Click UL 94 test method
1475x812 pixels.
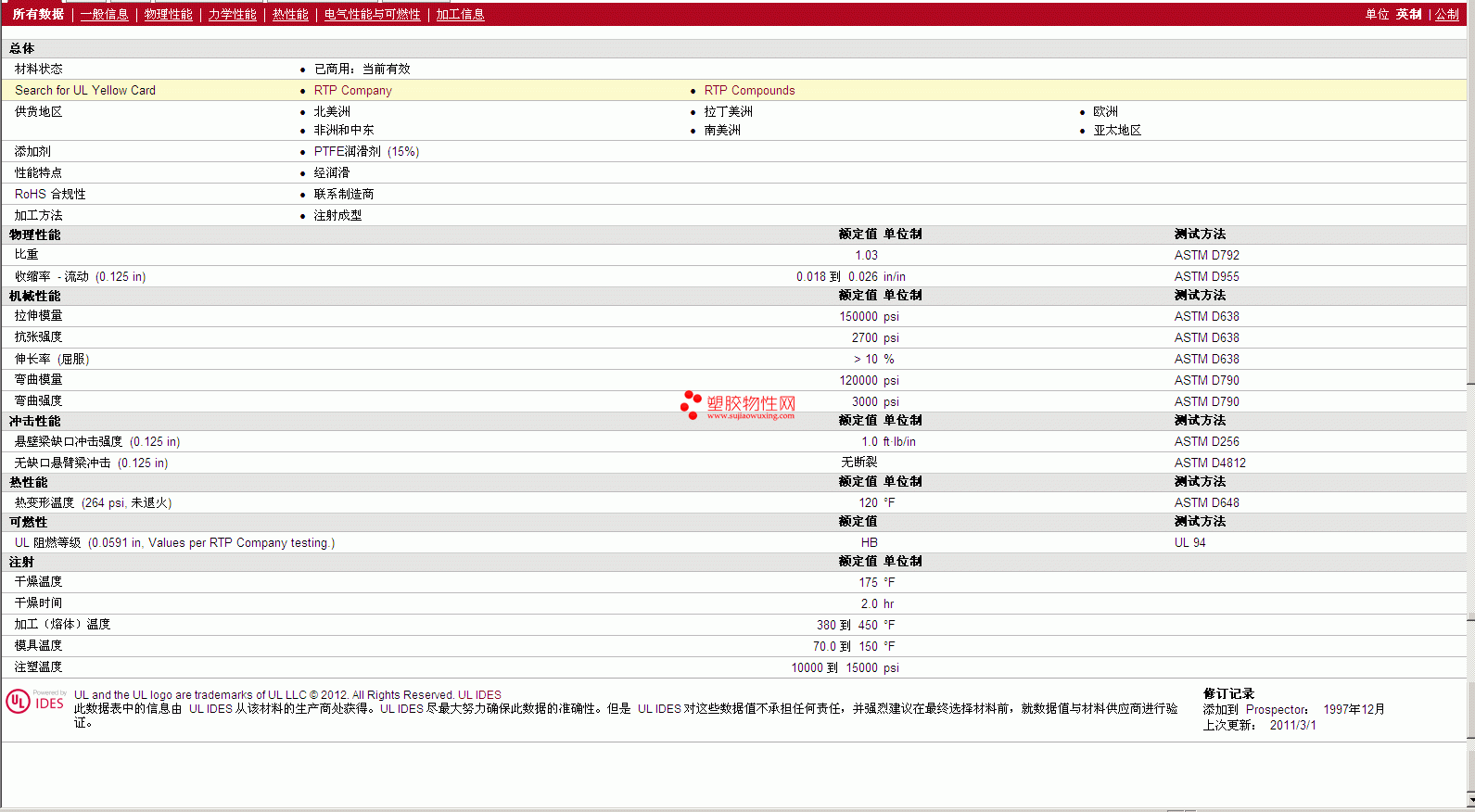(x=1189, y=543)
